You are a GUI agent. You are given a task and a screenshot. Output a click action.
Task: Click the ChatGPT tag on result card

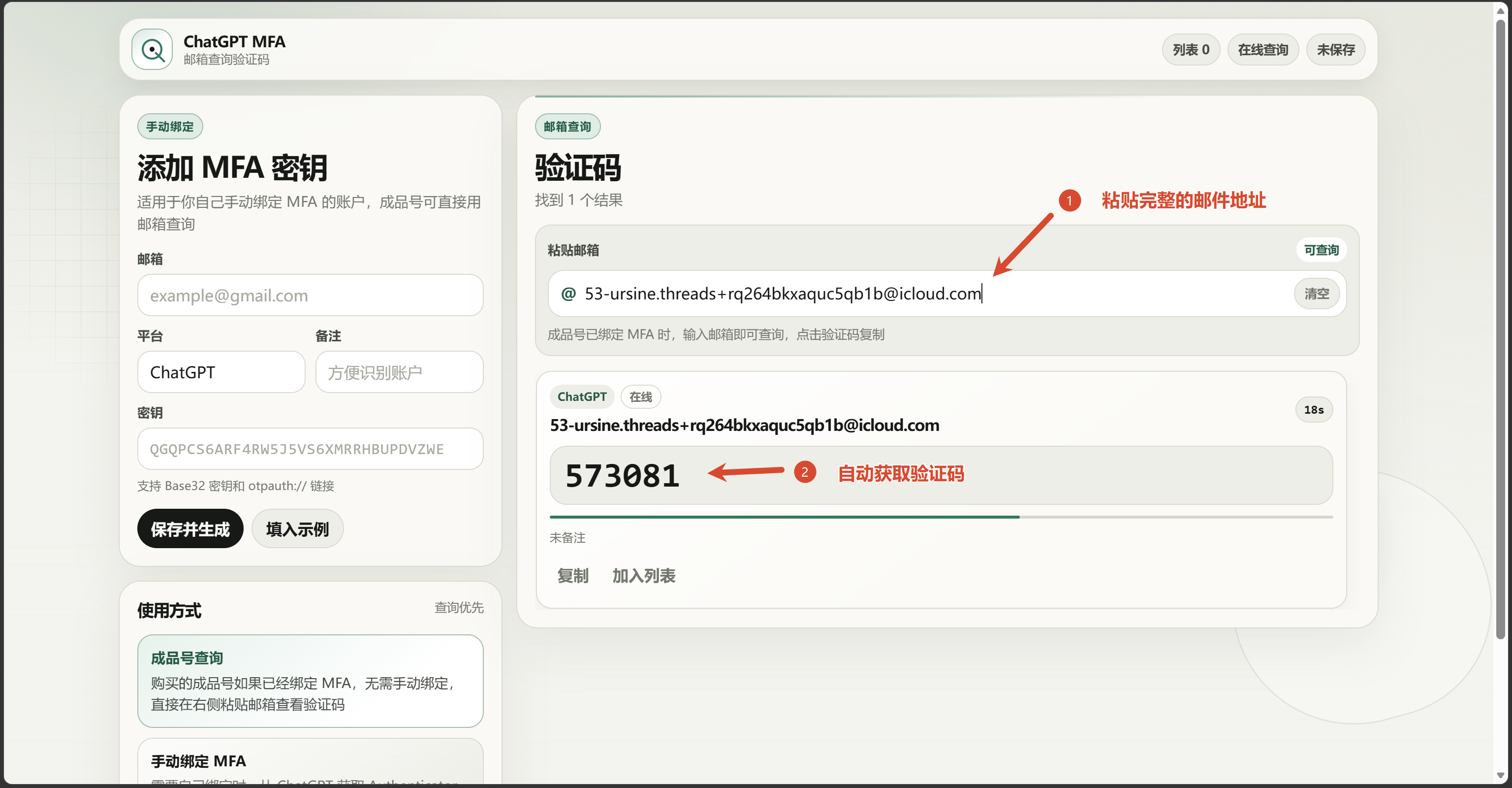tap(582, 397)
